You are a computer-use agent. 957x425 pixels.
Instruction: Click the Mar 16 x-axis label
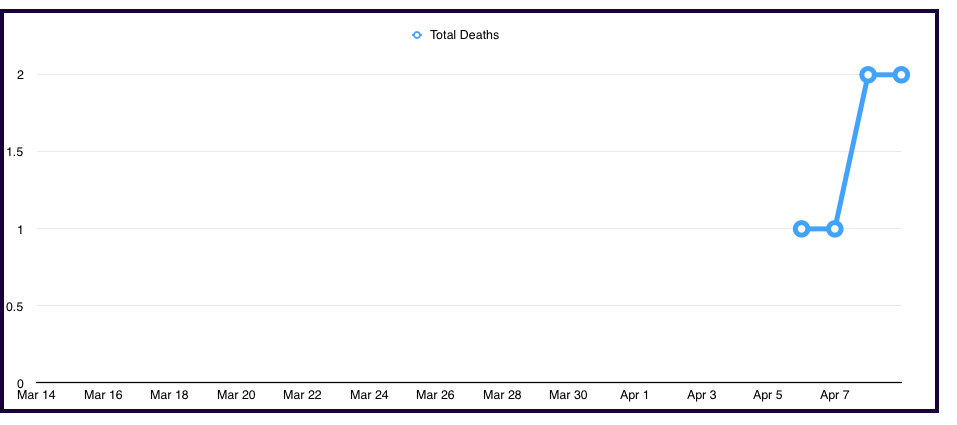[103, 395]
